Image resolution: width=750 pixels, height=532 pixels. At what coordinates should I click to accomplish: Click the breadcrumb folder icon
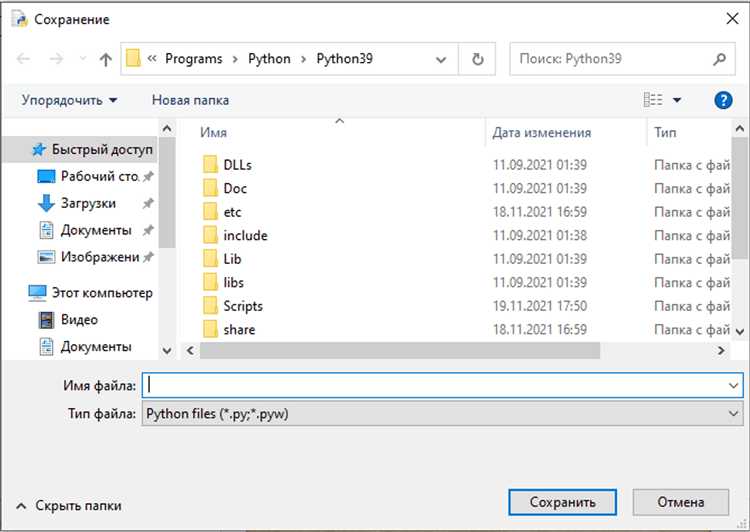point(133,58)
